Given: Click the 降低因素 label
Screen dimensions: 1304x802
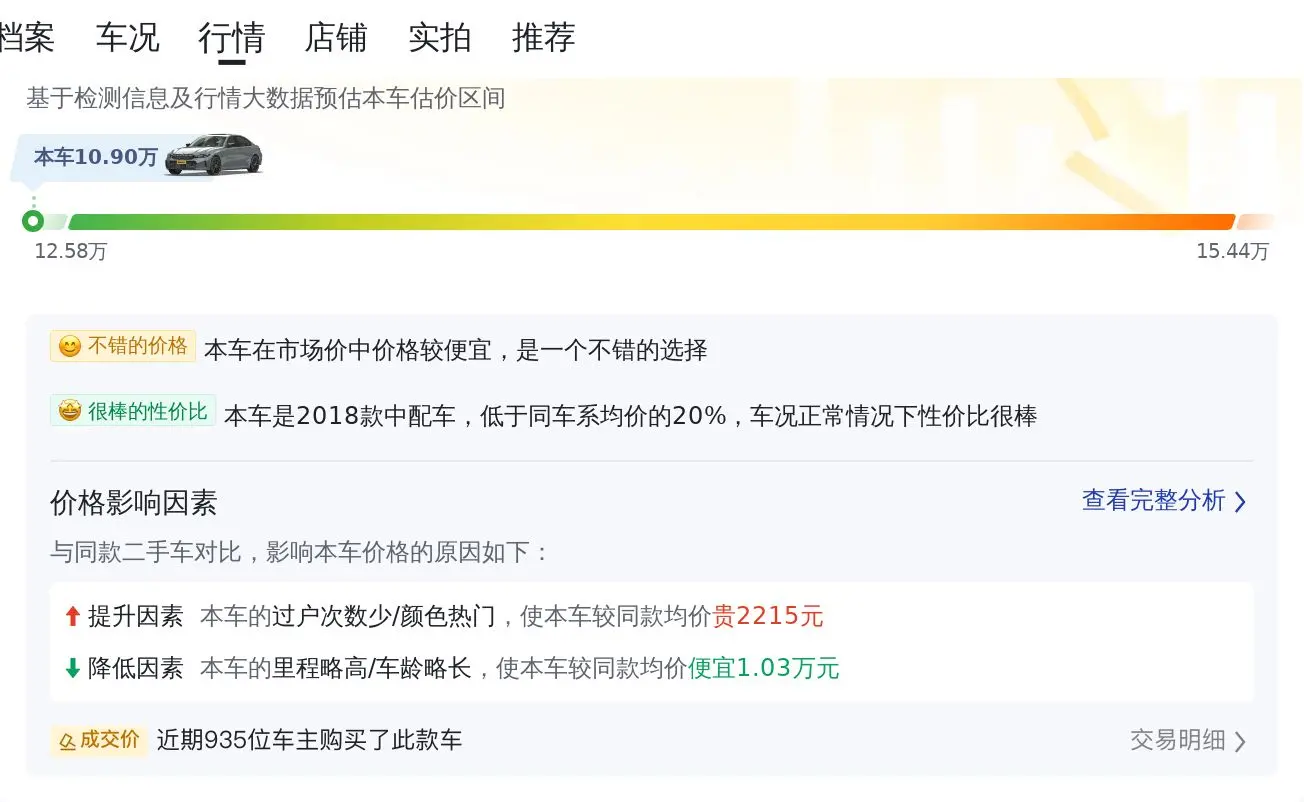Looking at the screenshot, I should (136, 668).
